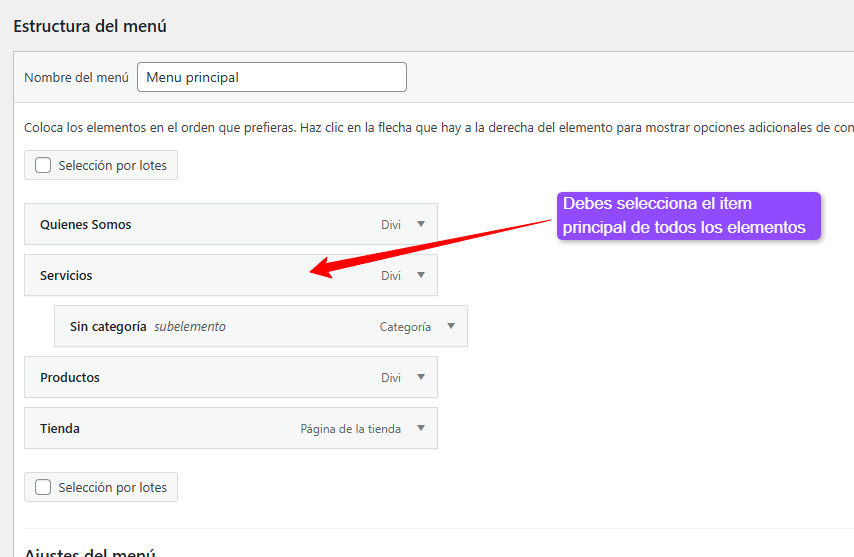The image size is (854, 557).
Task: Click the Sin categoría subelemento title
Action: click(x=108, y=326)
